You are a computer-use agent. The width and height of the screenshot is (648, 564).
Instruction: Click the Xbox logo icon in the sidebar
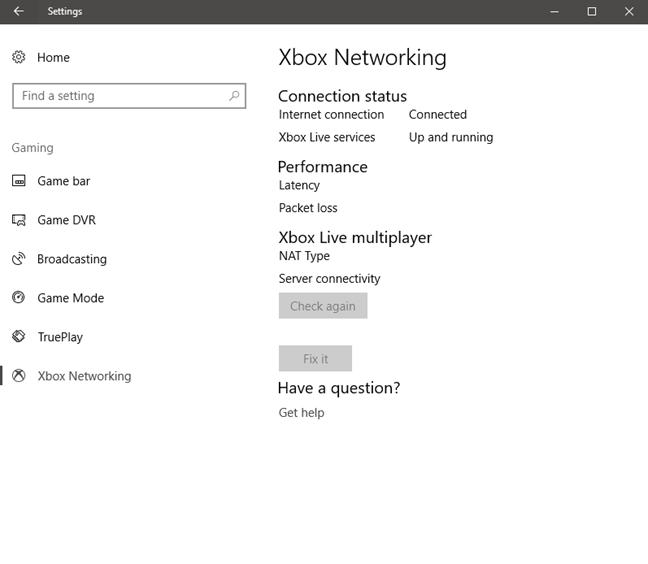tap(19, 376)
